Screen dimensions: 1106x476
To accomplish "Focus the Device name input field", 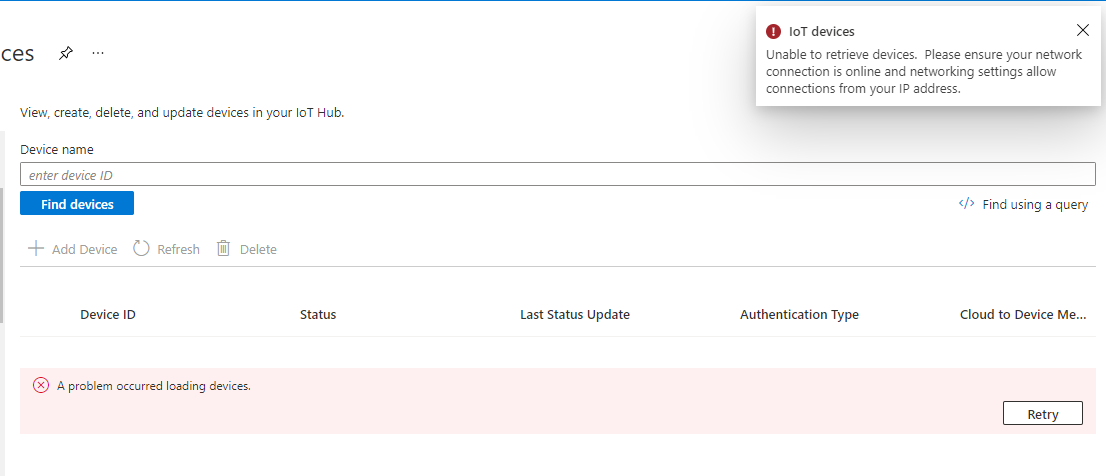I will pos(557,175).
